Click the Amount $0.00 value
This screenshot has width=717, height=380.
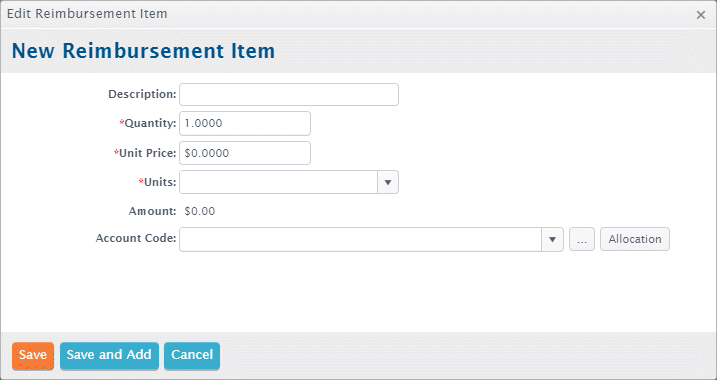tap(200, 211)
